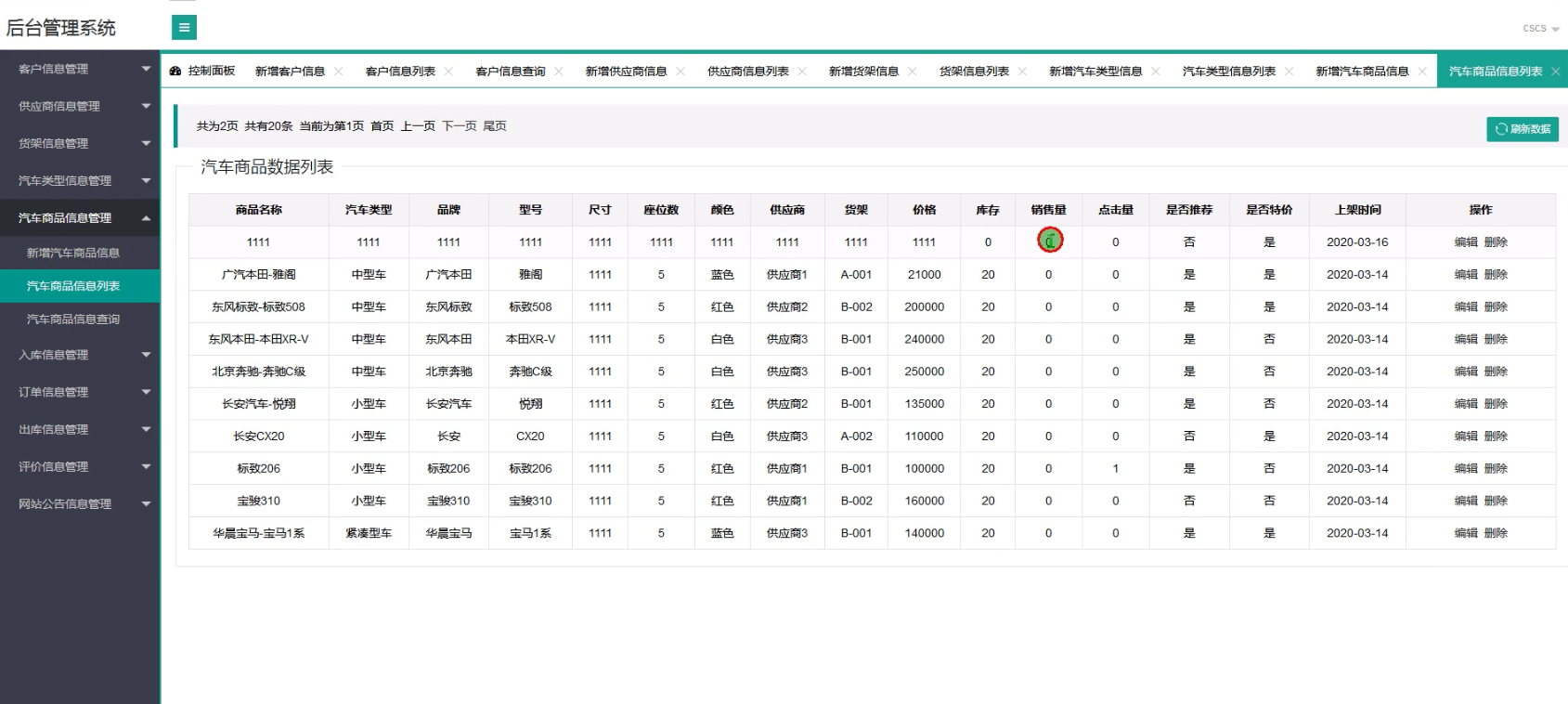Delete the 东风本田-本田XR-V row
This screenshot has width=1568, height=704.
tap(1496, 339)
